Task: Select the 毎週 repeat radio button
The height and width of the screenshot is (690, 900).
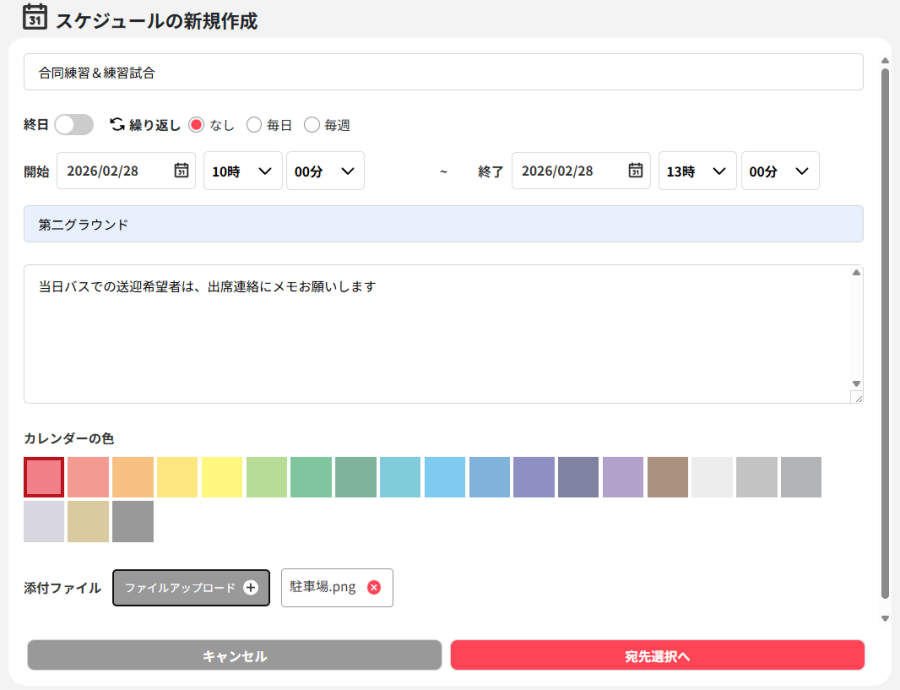Action: tap(312, 125)
